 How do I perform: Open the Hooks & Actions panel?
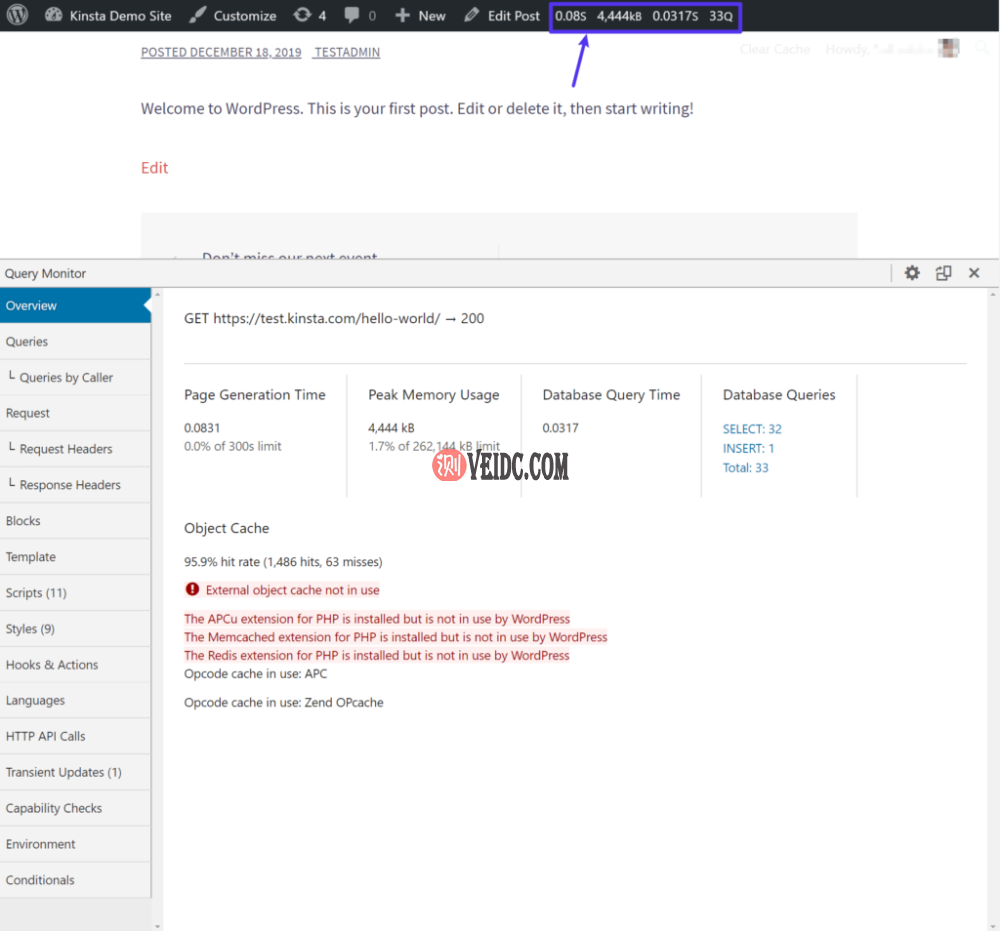click(53, 664)
